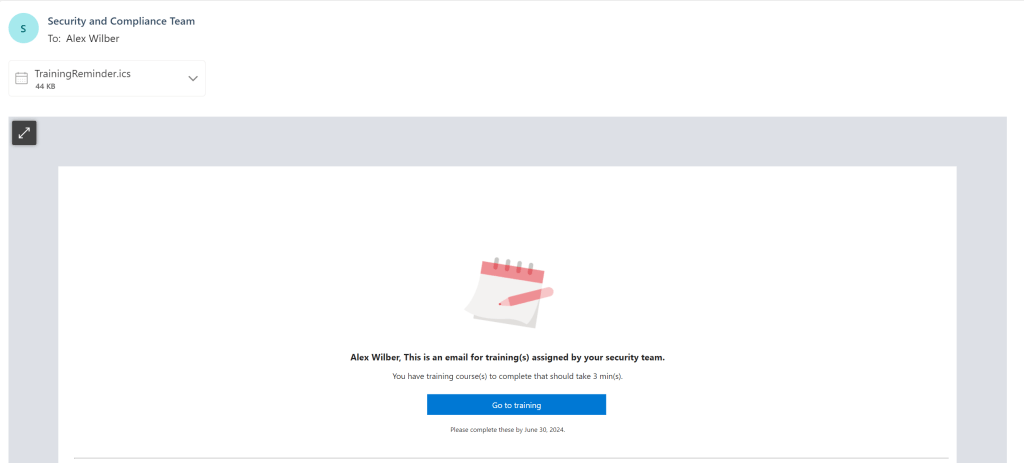1024x463 pixels.
Task: Click the calendar icon on the attachment
Action: coord(21,78)
